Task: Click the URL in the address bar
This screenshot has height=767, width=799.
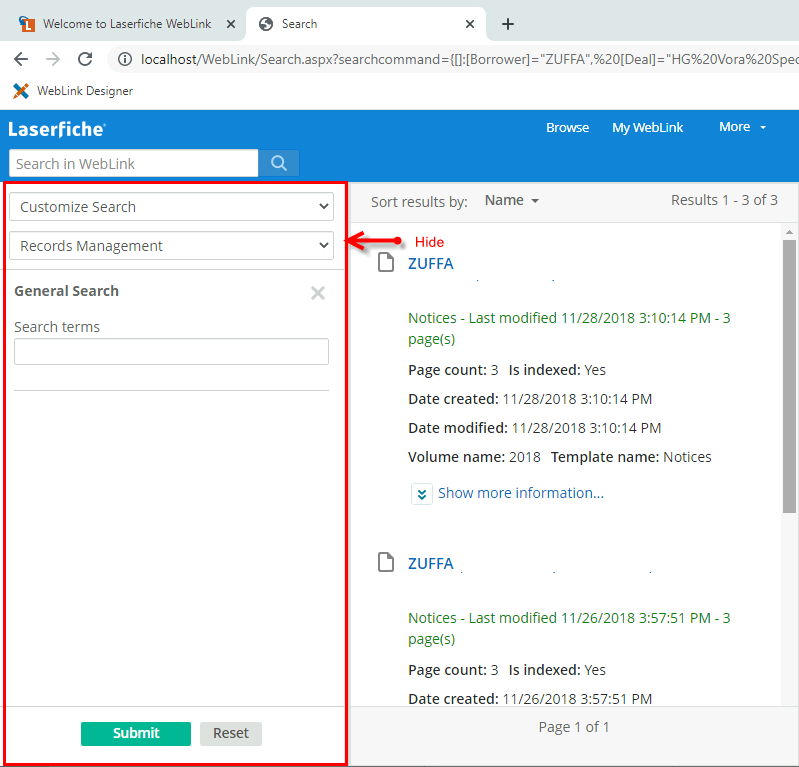Action: [469, 60]
